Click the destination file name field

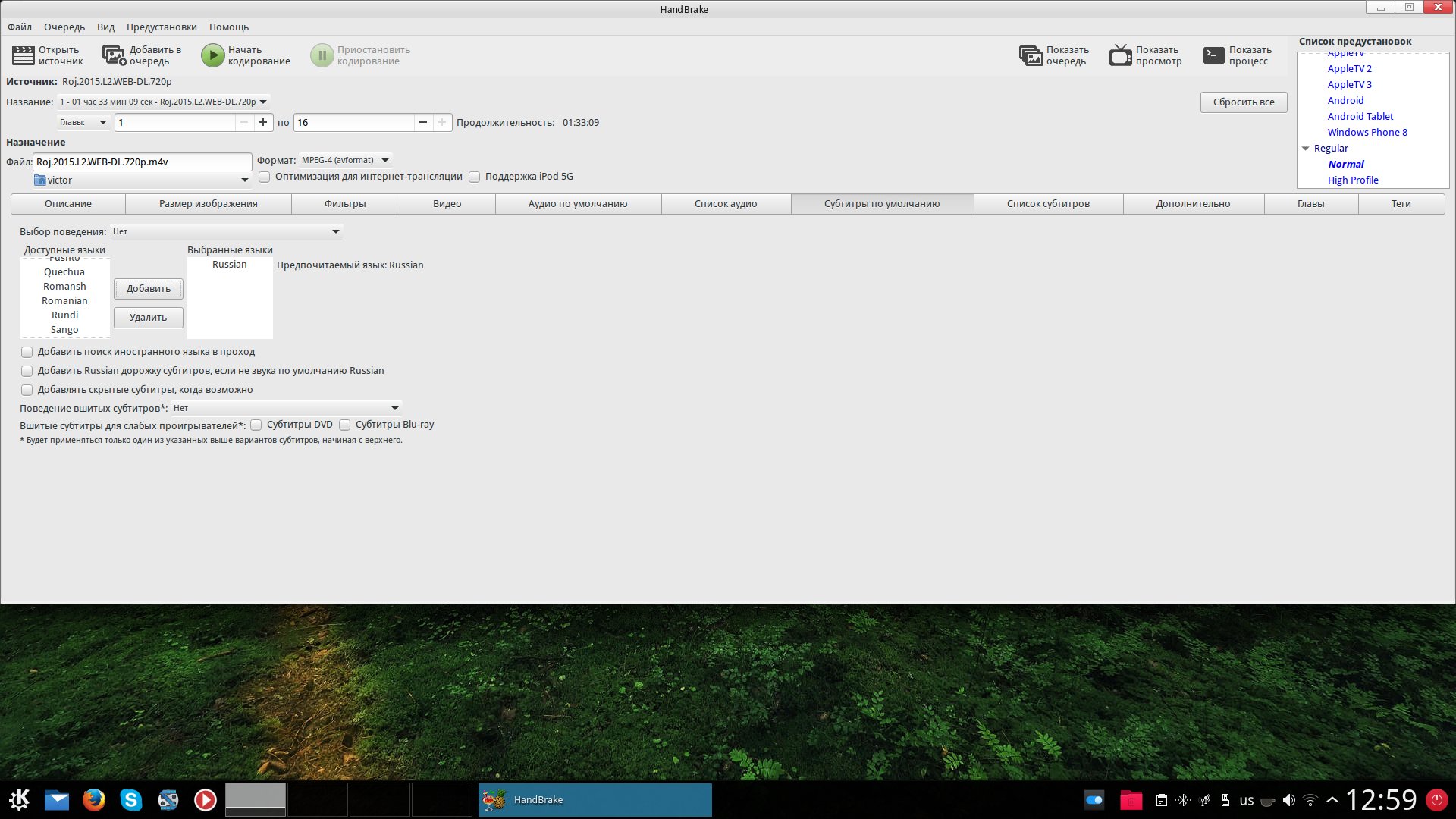coord(142,162)
